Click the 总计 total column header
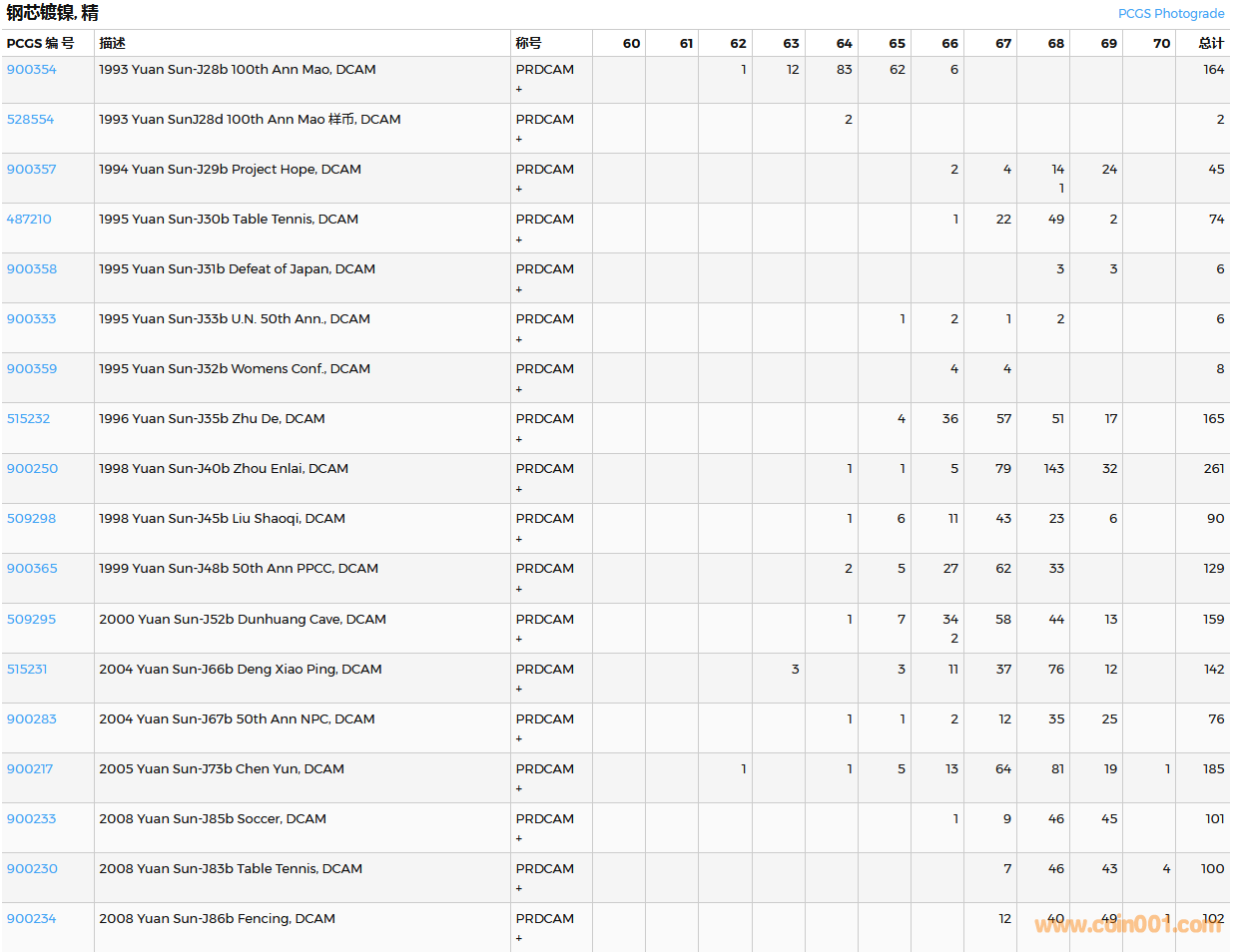Screen dimensions: 1234x952 click(x=1211, y=43)
